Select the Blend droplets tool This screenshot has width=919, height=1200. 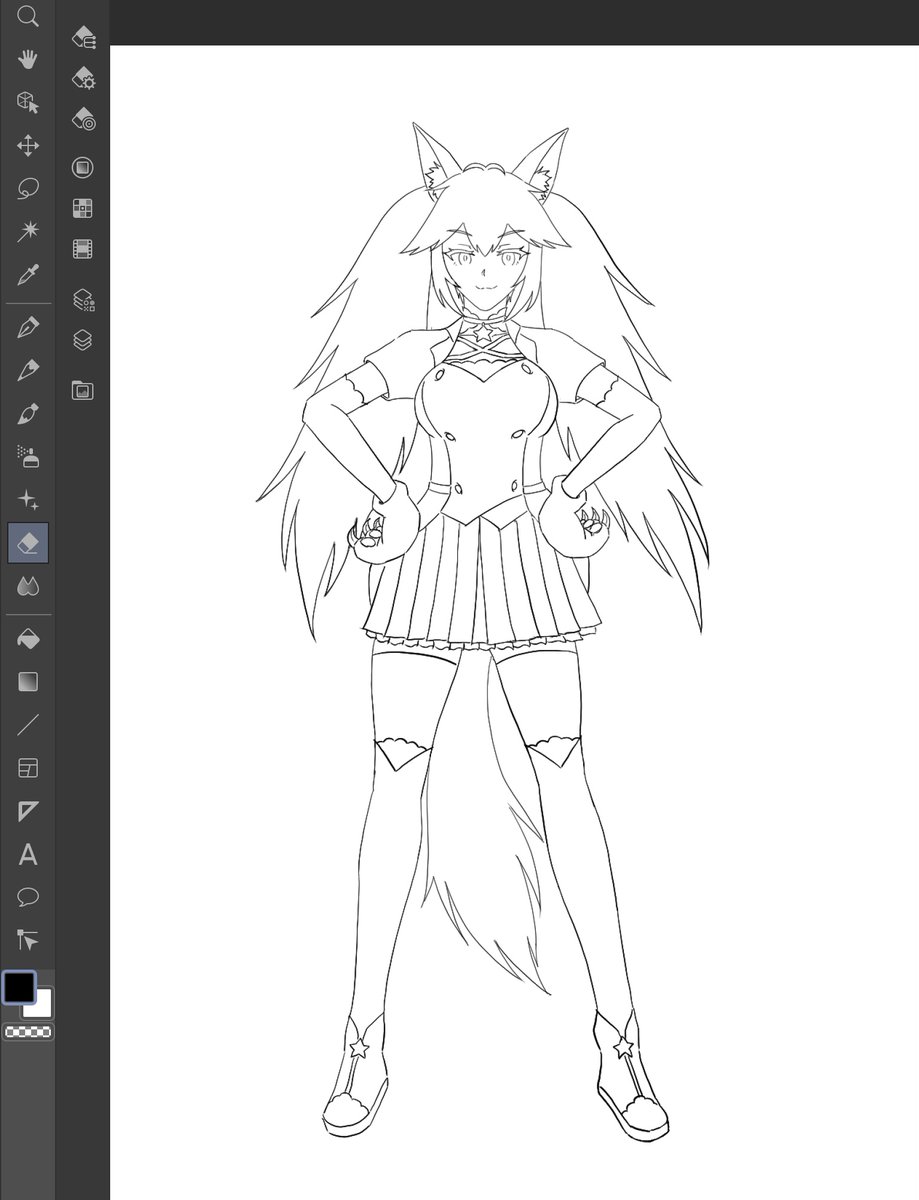click(x=28, y=586)
